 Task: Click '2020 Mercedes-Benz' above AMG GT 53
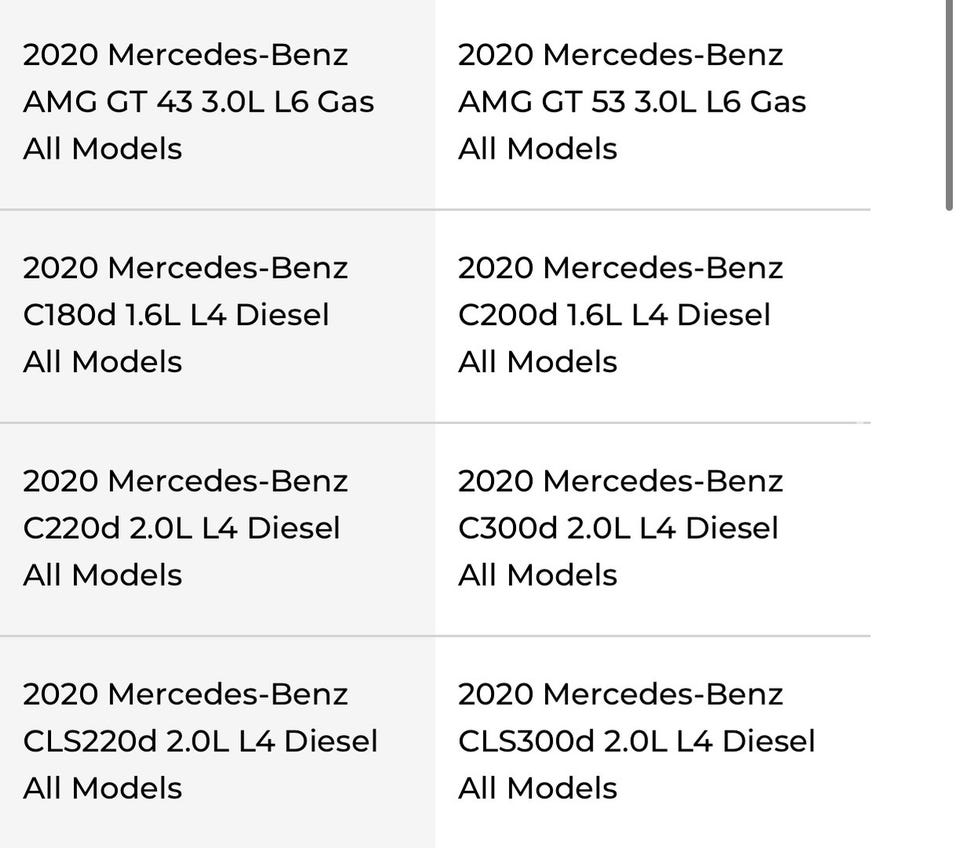pyautogui.click(x=620, y=54)
